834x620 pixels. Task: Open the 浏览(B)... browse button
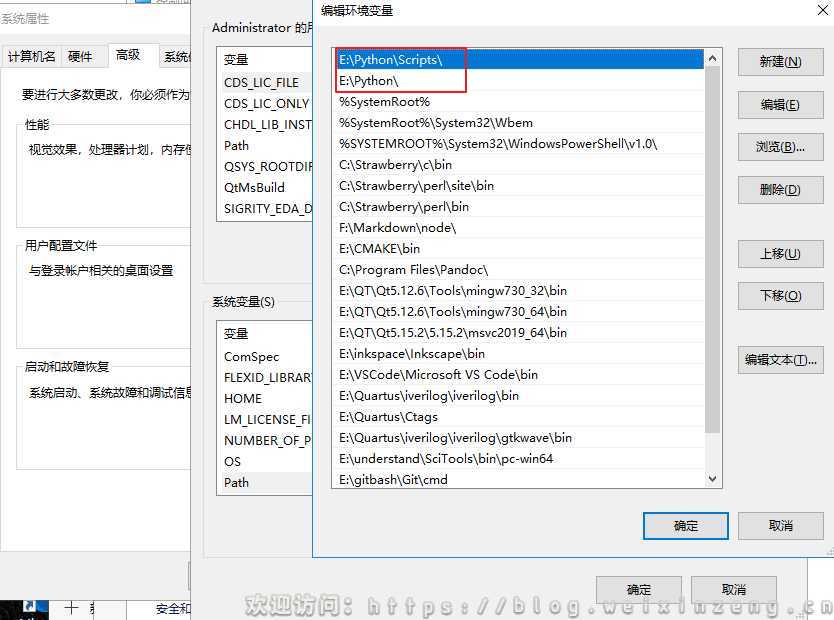pos(780,147)
